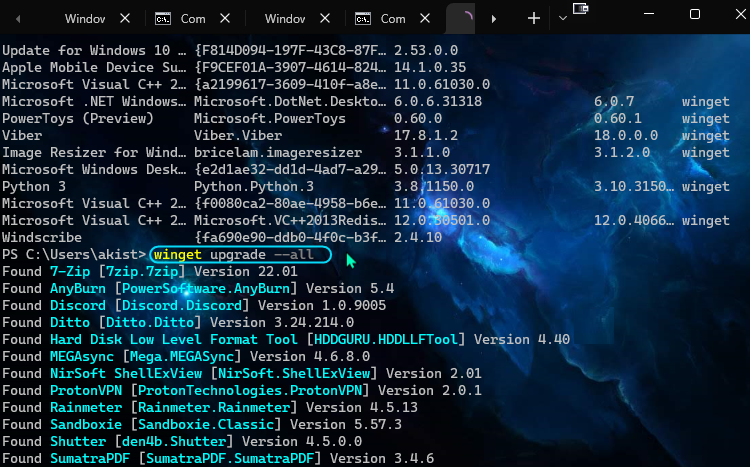Click 'Version 3.4.6' on SumatraPDF line
The width and height of the screenshot is (750, 467).
click(x=382, y=458)
